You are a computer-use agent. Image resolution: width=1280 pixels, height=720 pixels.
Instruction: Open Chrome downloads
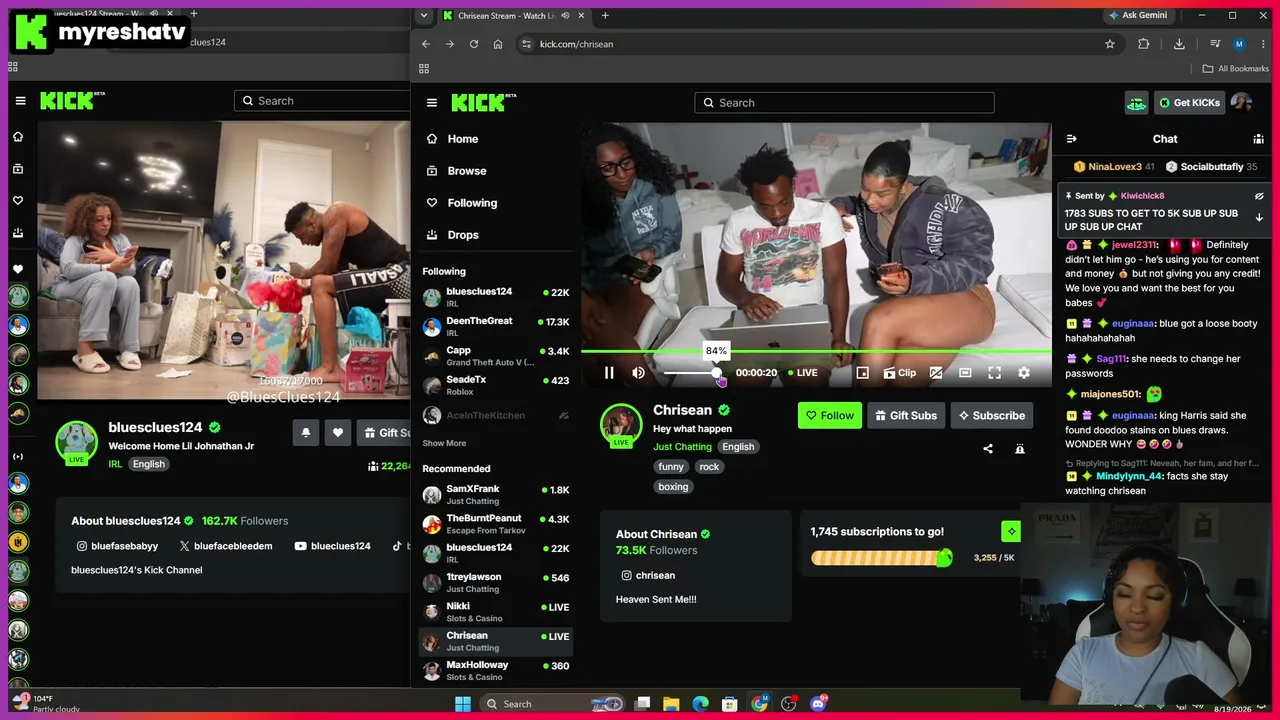pyautogui.click(x=1180, y=44)
